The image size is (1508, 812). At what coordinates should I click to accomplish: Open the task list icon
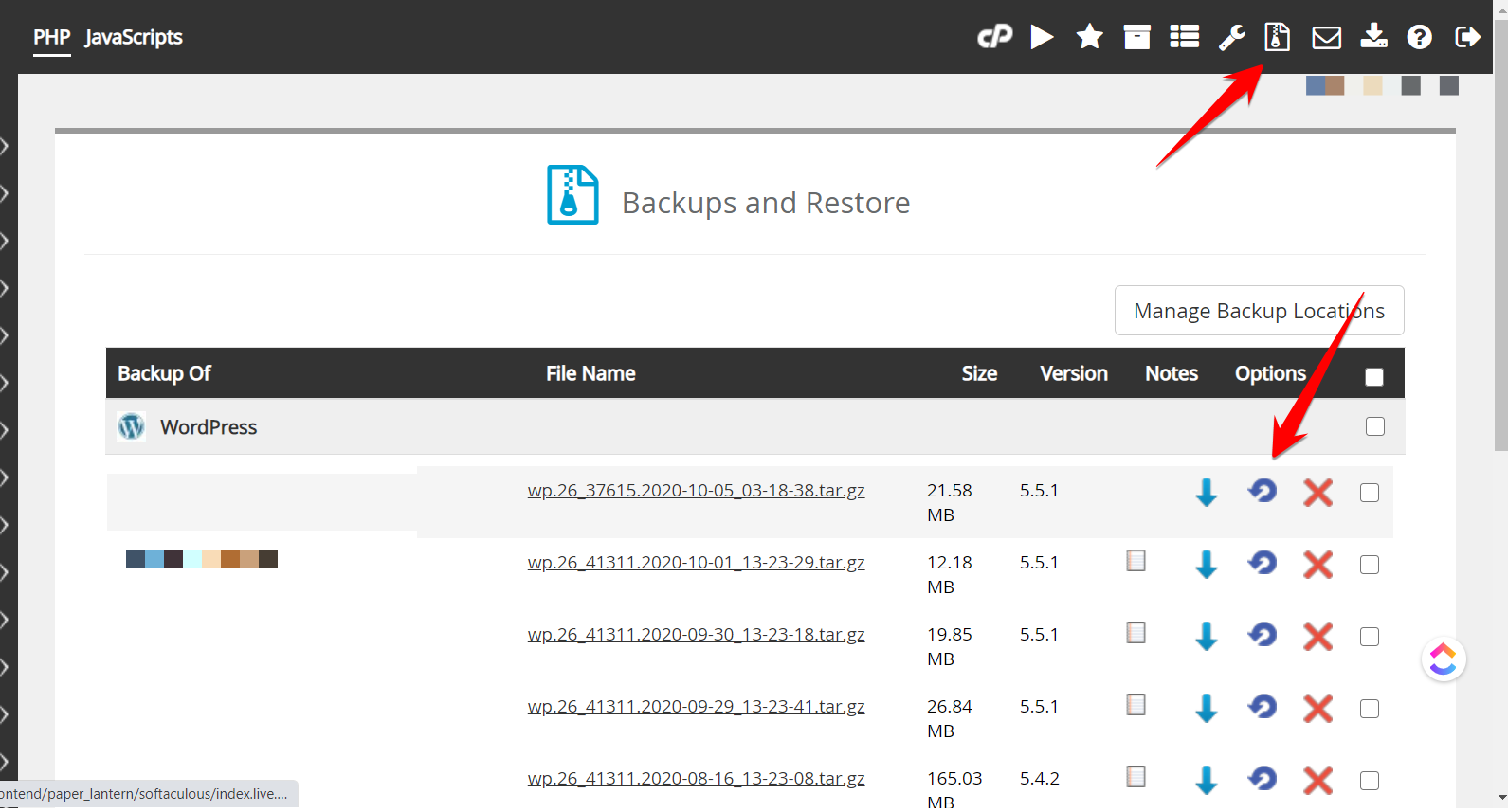point(1184,37)
